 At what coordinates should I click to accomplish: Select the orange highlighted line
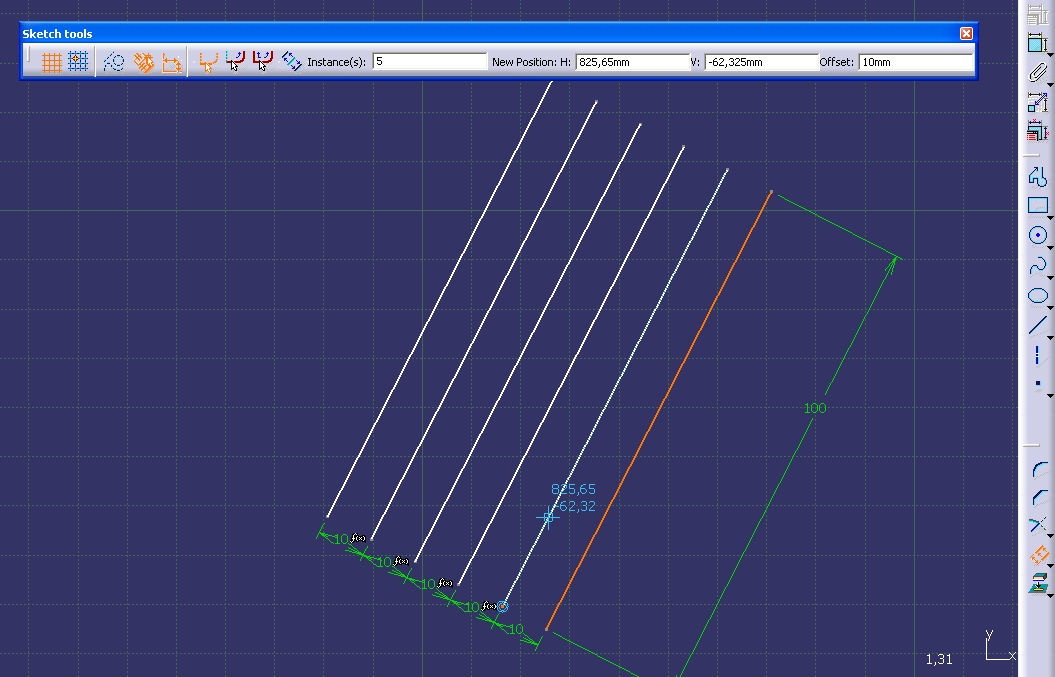point(659,411)
